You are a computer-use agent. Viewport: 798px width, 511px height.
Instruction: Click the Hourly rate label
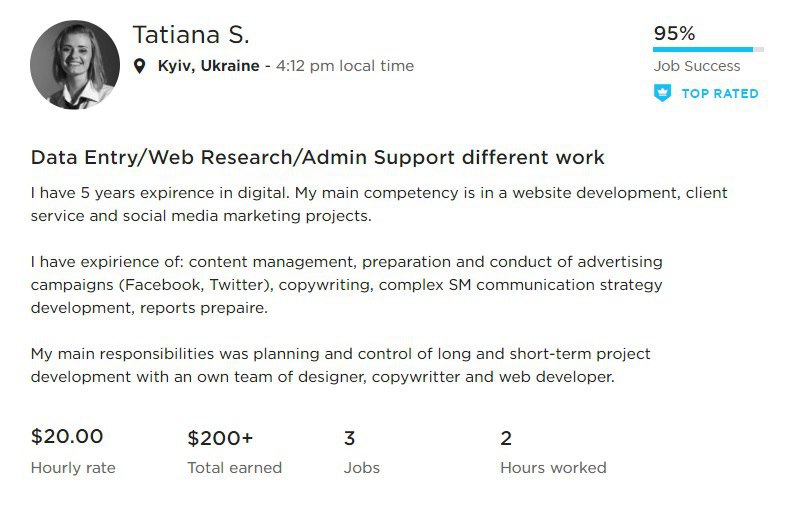click(x=73, y=467)
